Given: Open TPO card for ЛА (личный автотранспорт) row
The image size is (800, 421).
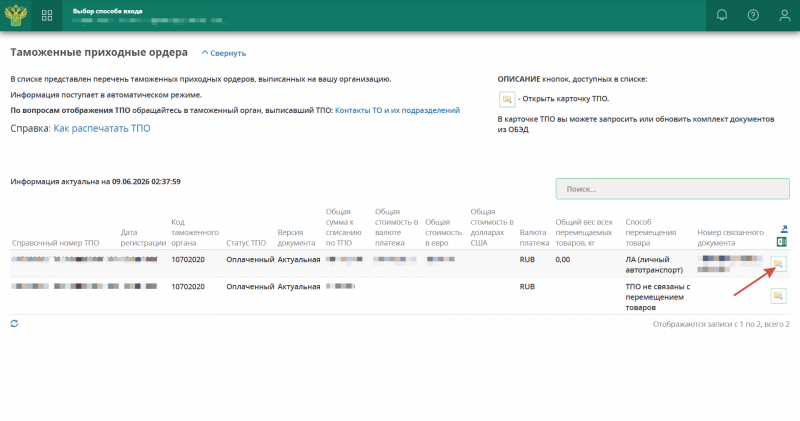Looking at the screenshot, I should (x=778, y=264).
